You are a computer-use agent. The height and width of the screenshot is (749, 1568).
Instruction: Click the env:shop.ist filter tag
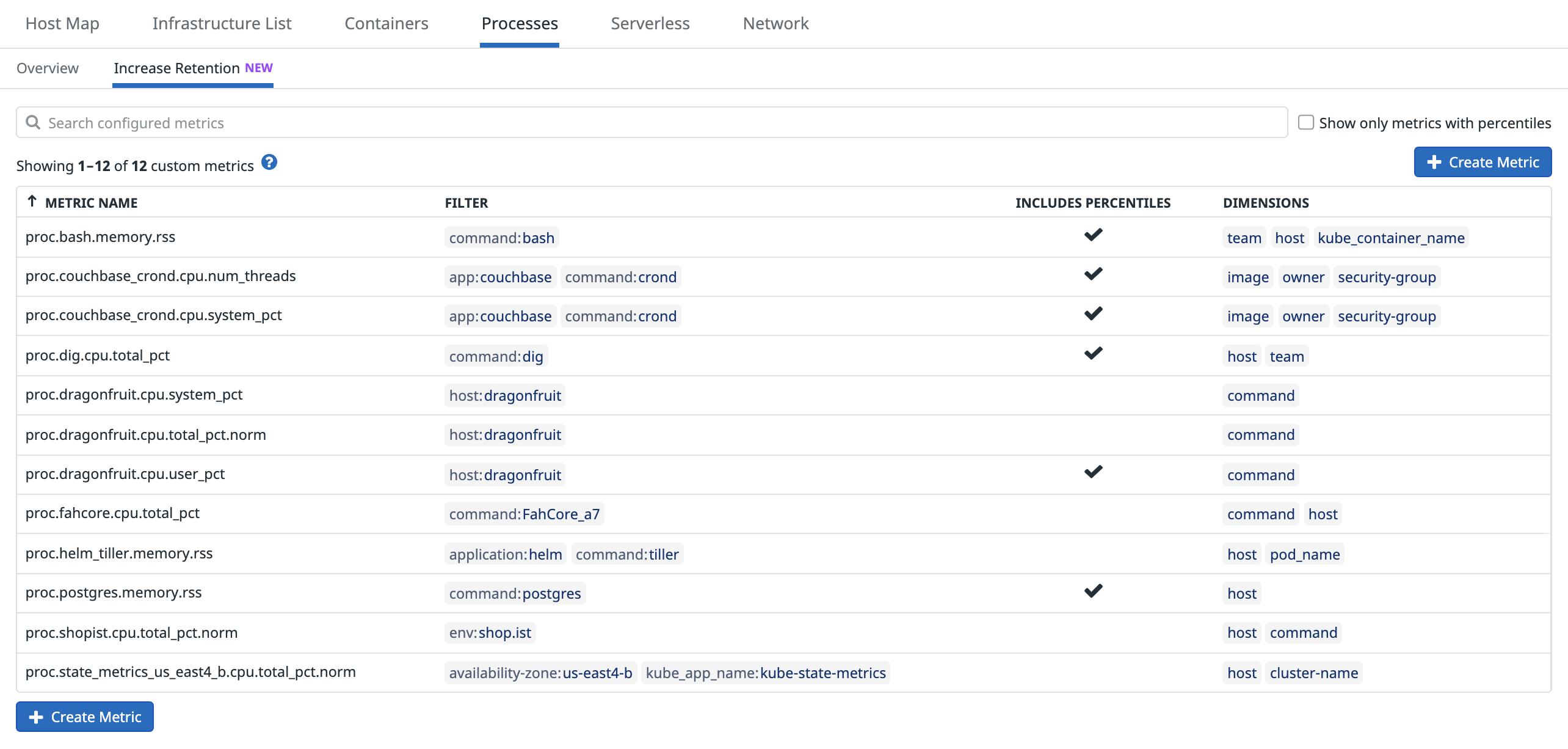pos(490,633)
